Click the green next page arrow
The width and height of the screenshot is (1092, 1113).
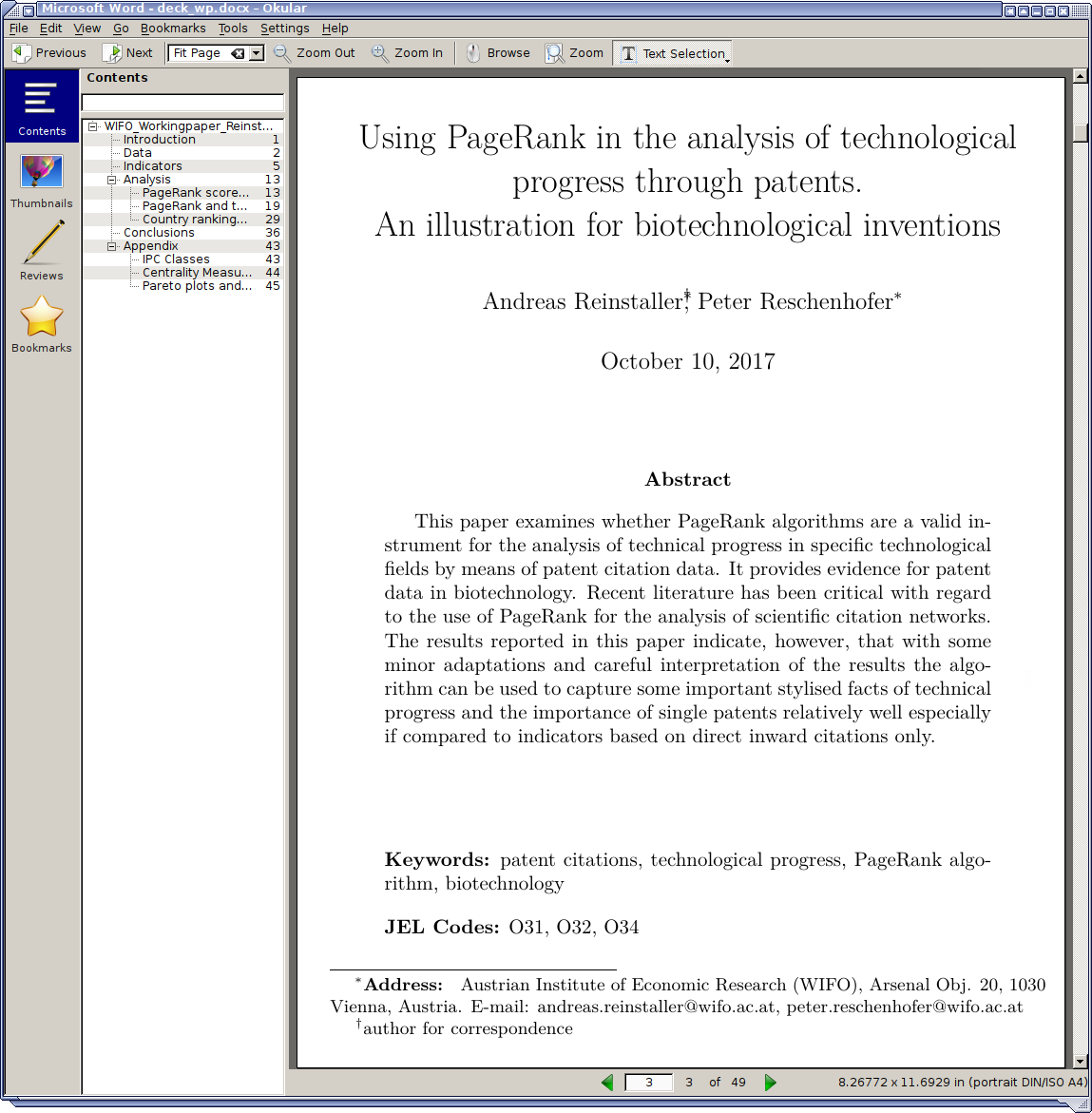coord(771,1083)
